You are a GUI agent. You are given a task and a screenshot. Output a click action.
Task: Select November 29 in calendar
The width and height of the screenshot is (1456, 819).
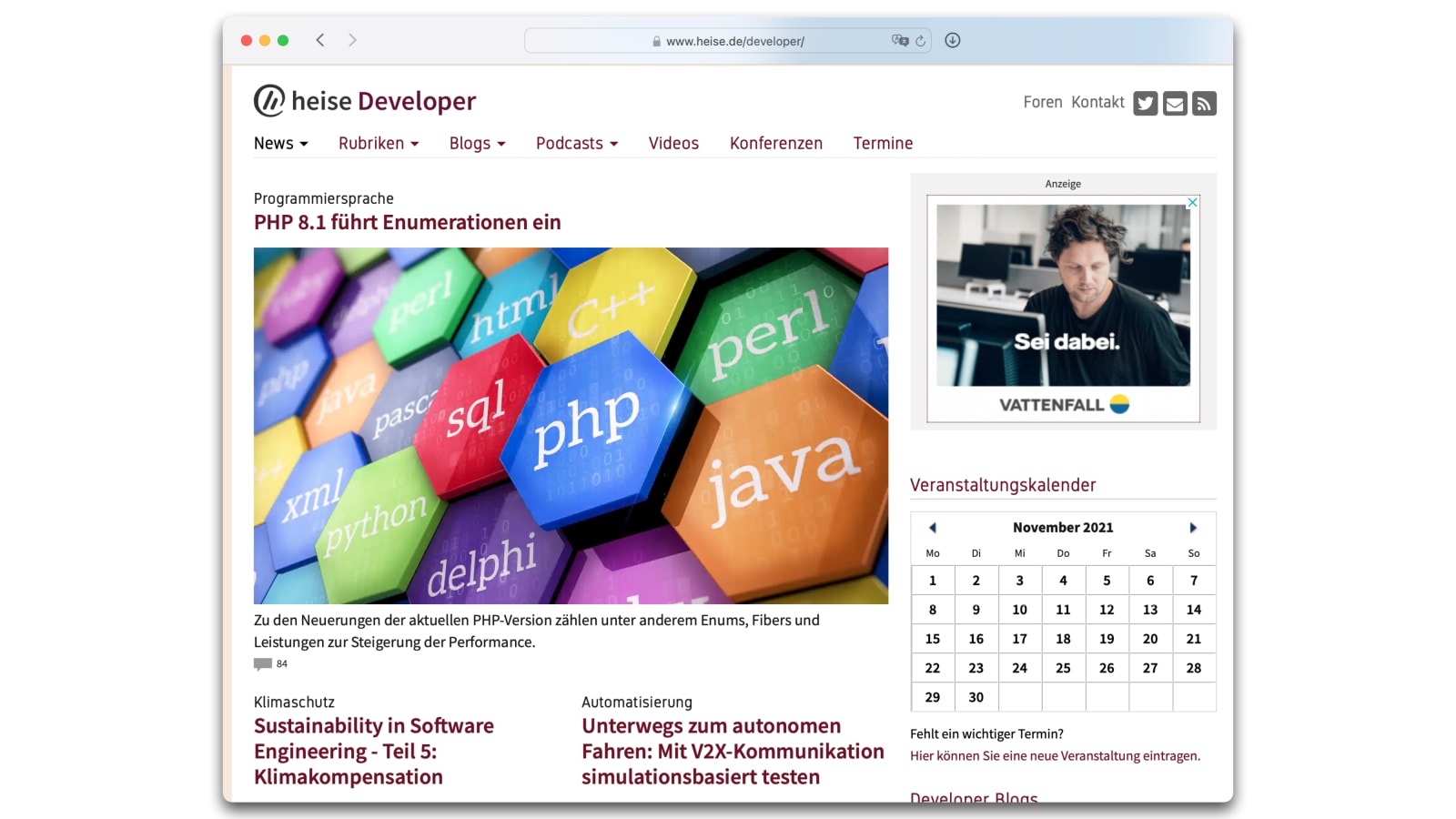[933, 697]
